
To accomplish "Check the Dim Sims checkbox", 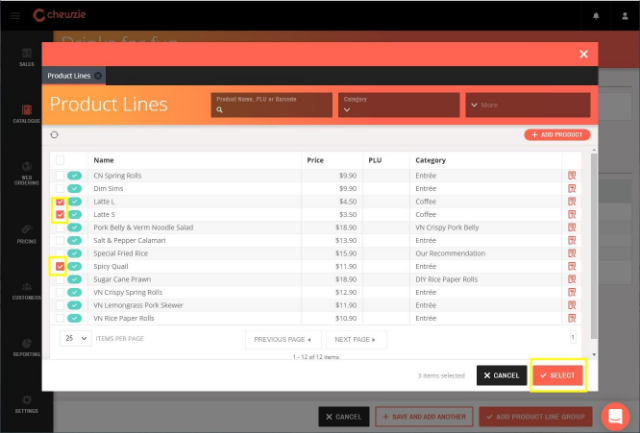I will 60,189.
